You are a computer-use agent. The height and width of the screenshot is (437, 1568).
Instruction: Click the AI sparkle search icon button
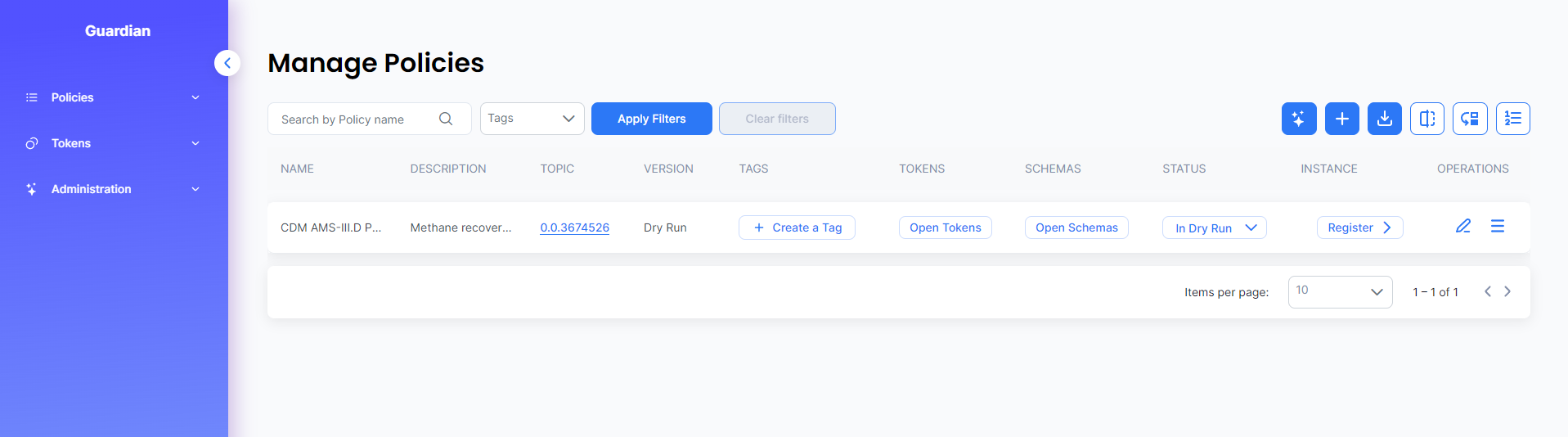[x=1299, y=119]
